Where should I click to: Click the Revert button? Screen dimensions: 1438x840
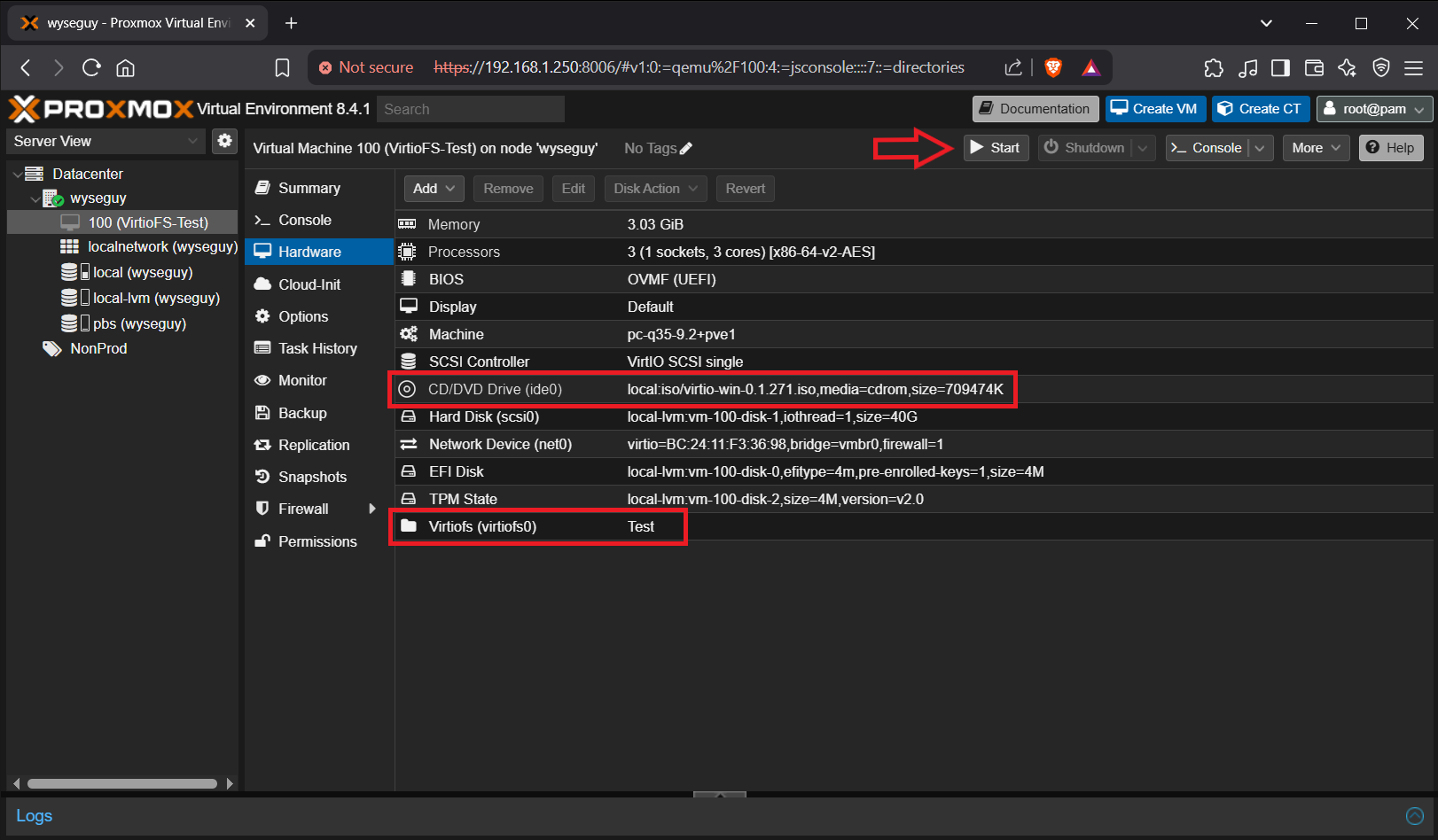(x=746, y=189)
